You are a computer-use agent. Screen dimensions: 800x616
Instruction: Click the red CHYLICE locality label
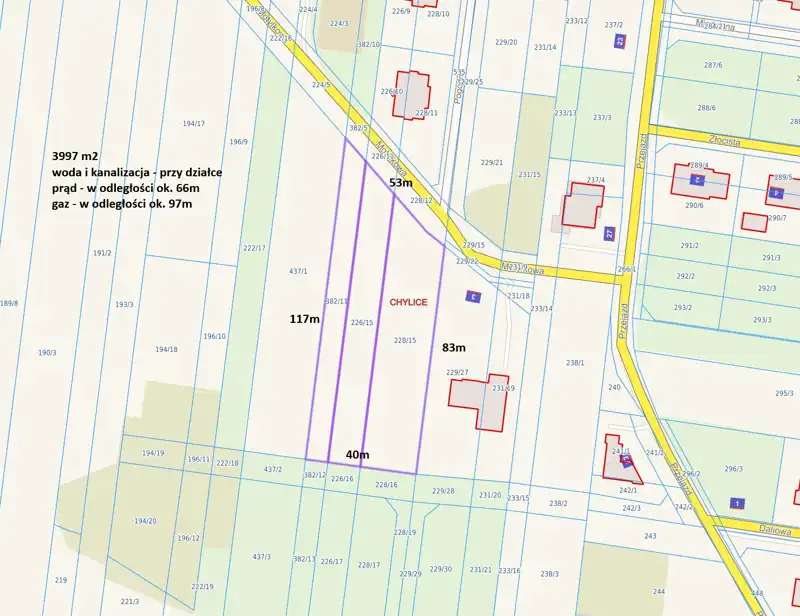(409, 301)
